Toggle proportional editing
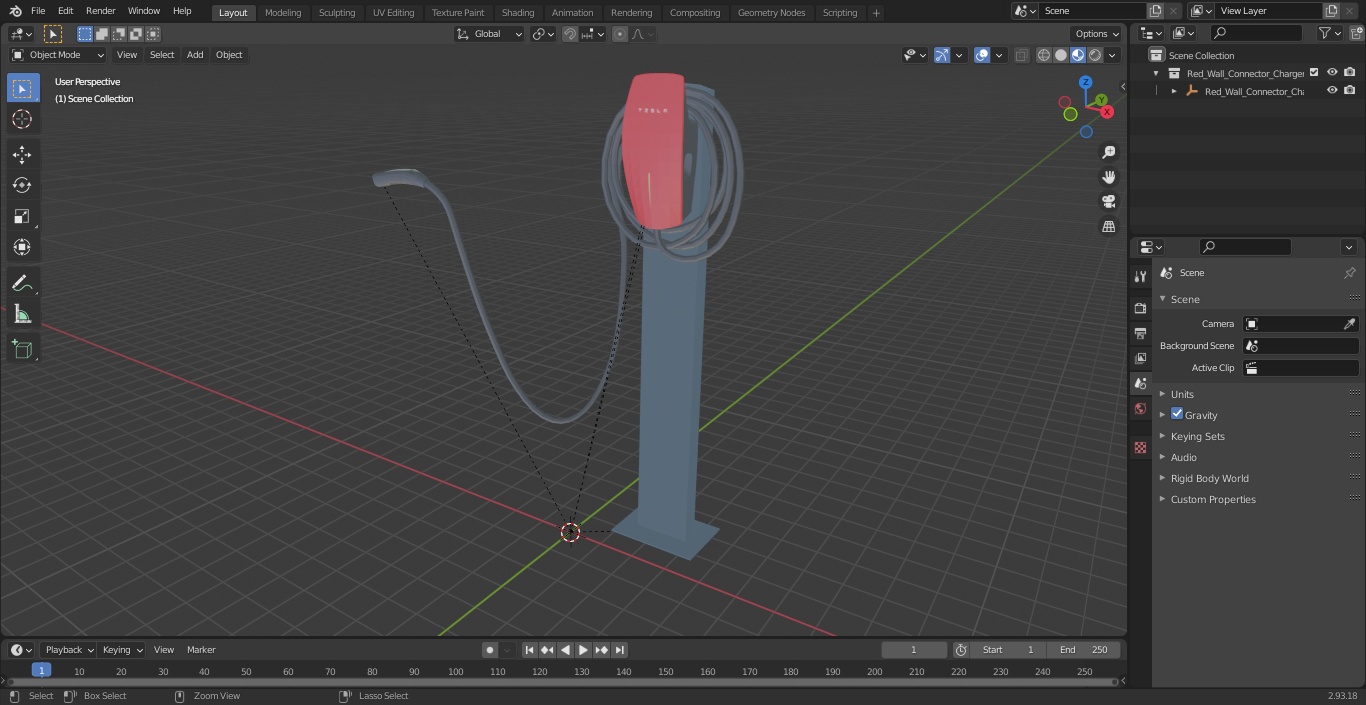 point(620,34)
